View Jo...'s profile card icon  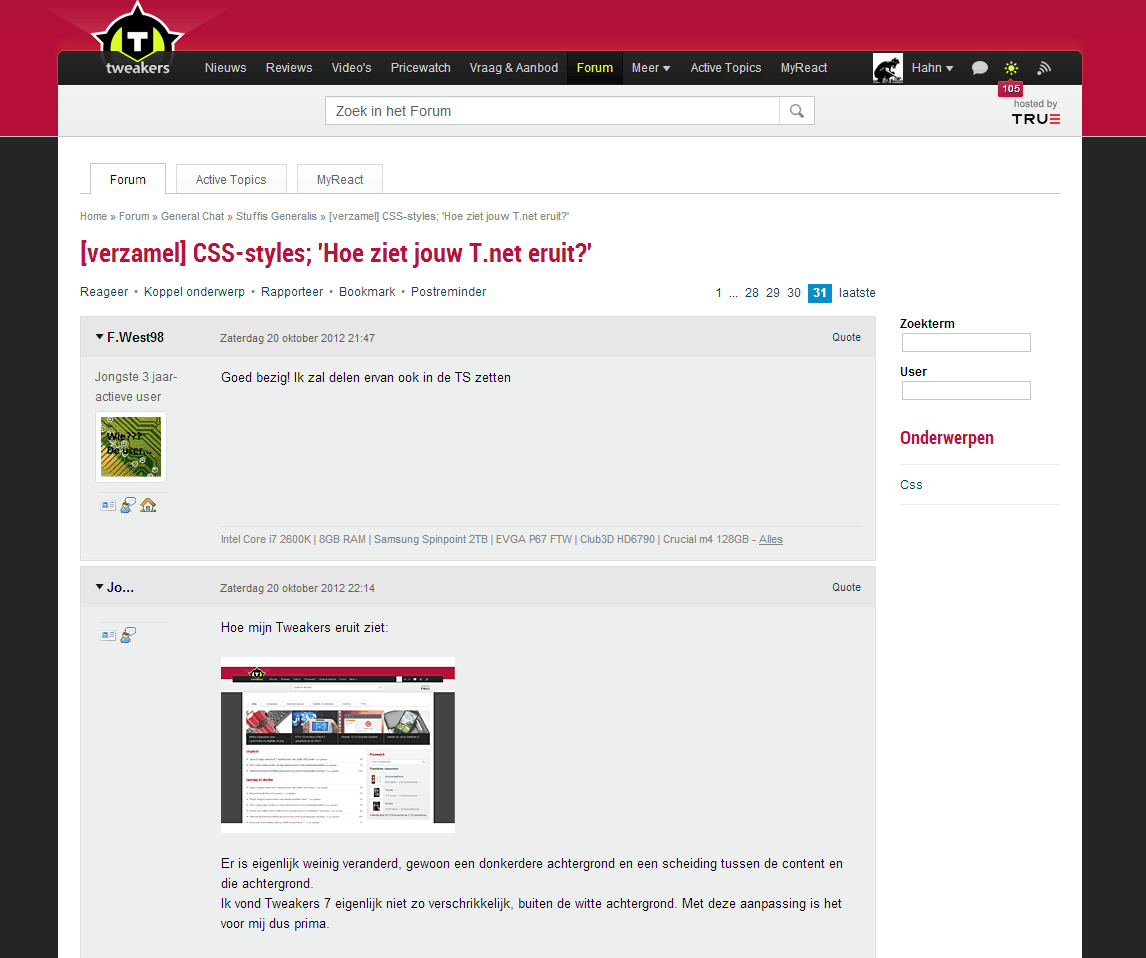click(108, 635)
